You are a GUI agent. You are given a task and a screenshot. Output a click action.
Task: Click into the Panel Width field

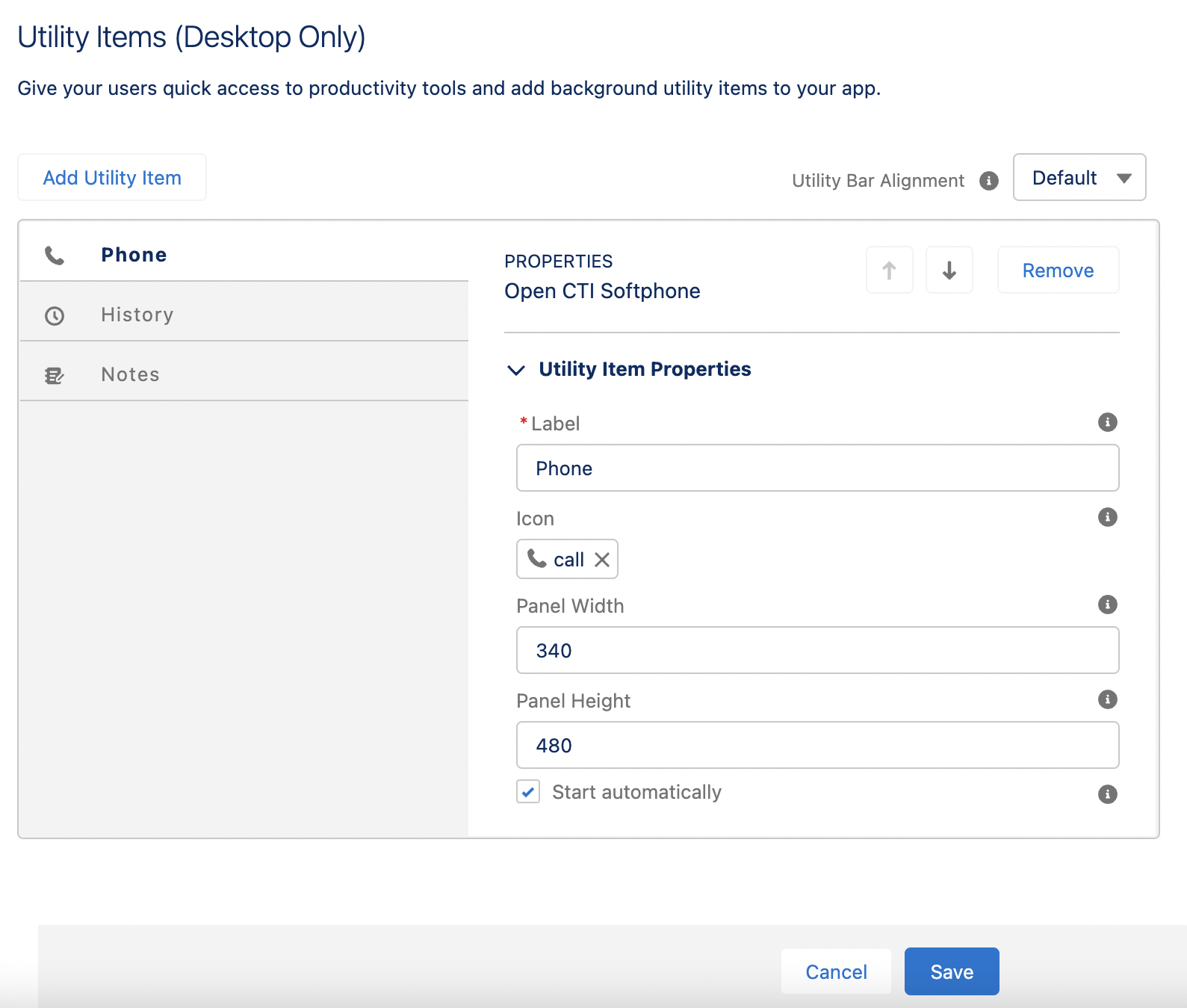[817, 650]
